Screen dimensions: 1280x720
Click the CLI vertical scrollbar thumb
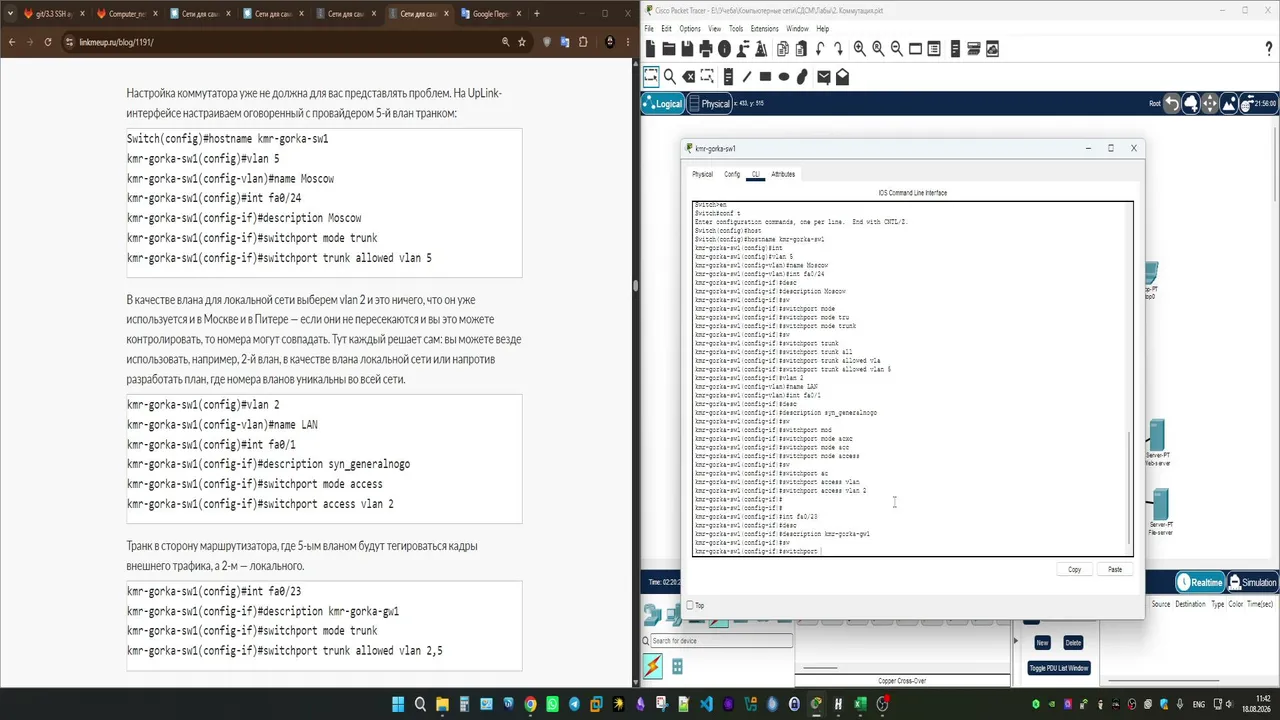pos(1130,488)
